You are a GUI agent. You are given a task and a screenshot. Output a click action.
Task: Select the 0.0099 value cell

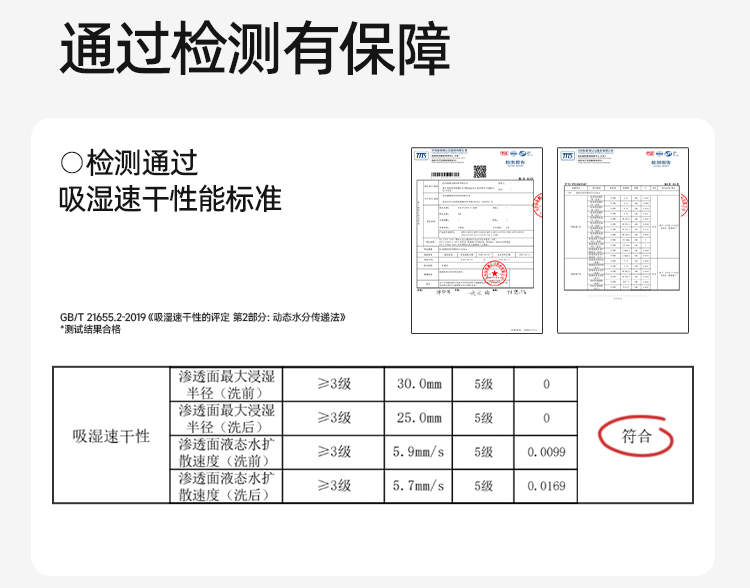point(546,452)
